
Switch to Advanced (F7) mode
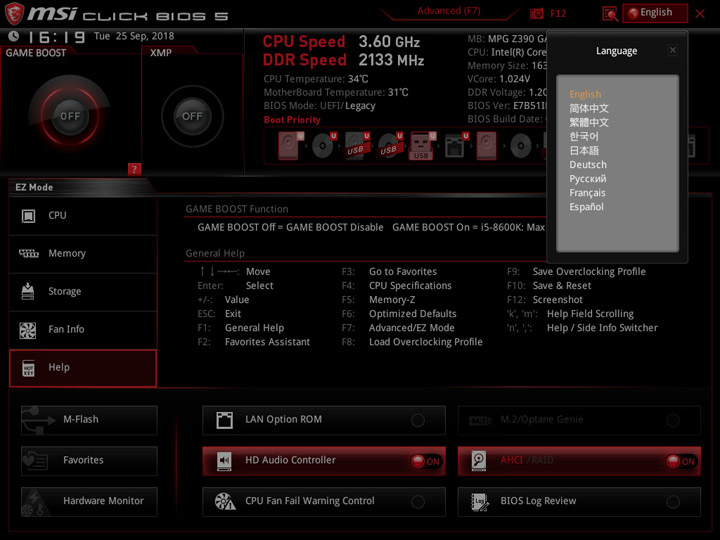[449, 11]
